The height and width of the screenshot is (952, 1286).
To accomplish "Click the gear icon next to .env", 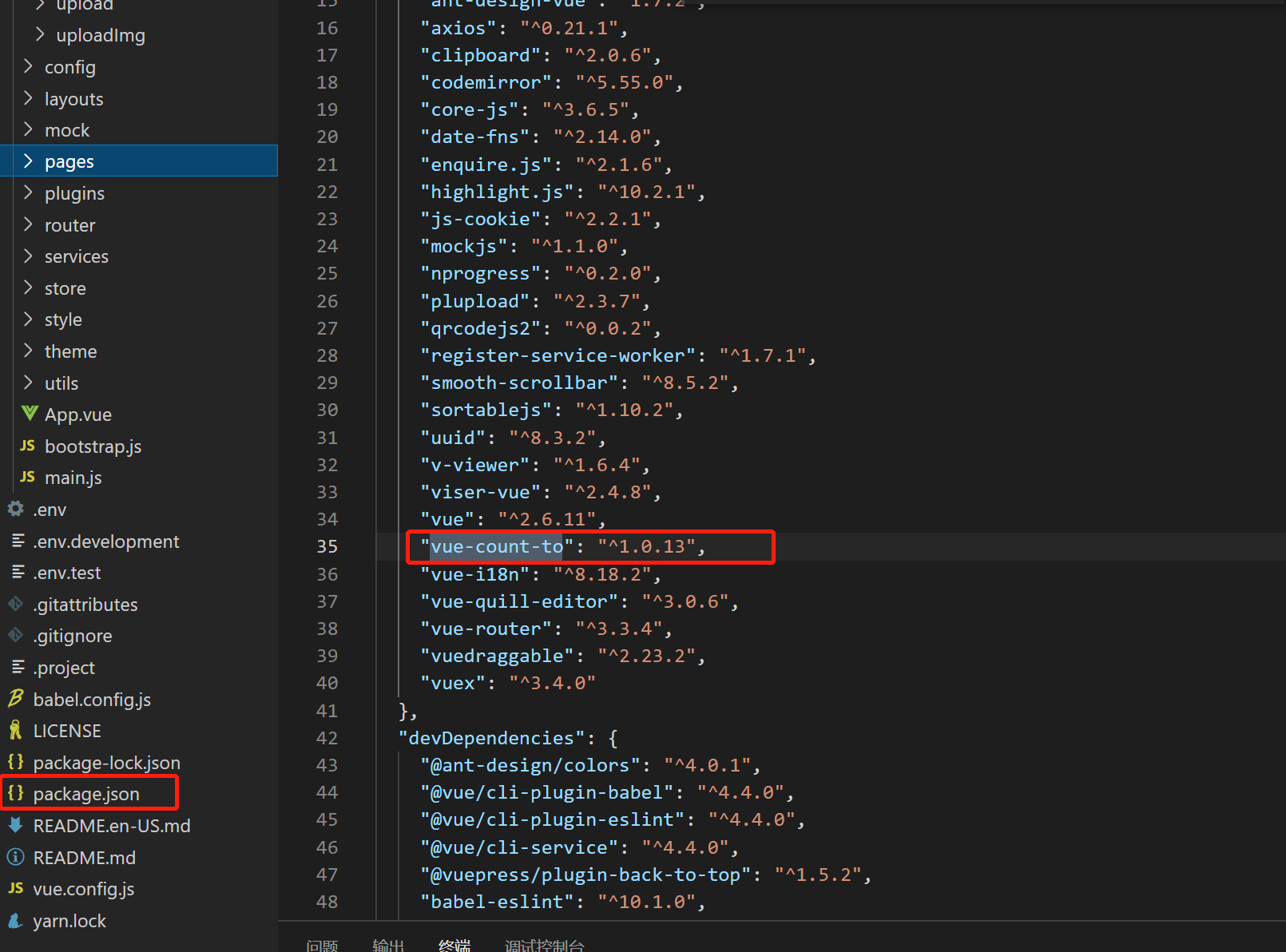I will (x=14, y=509).
